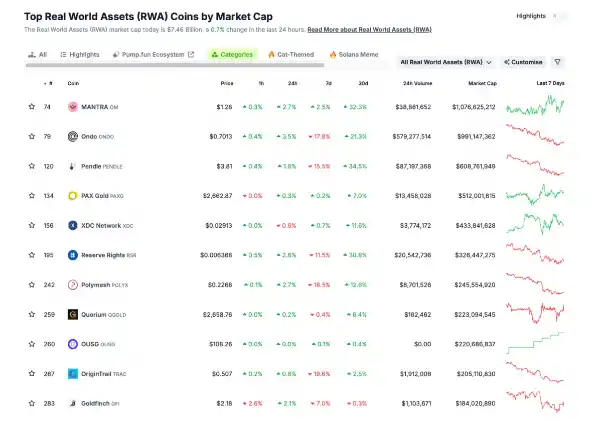
Task: Click Goldfinch's 1h change 2.6%
Action: pyautogui.click(x=252, y=404)
